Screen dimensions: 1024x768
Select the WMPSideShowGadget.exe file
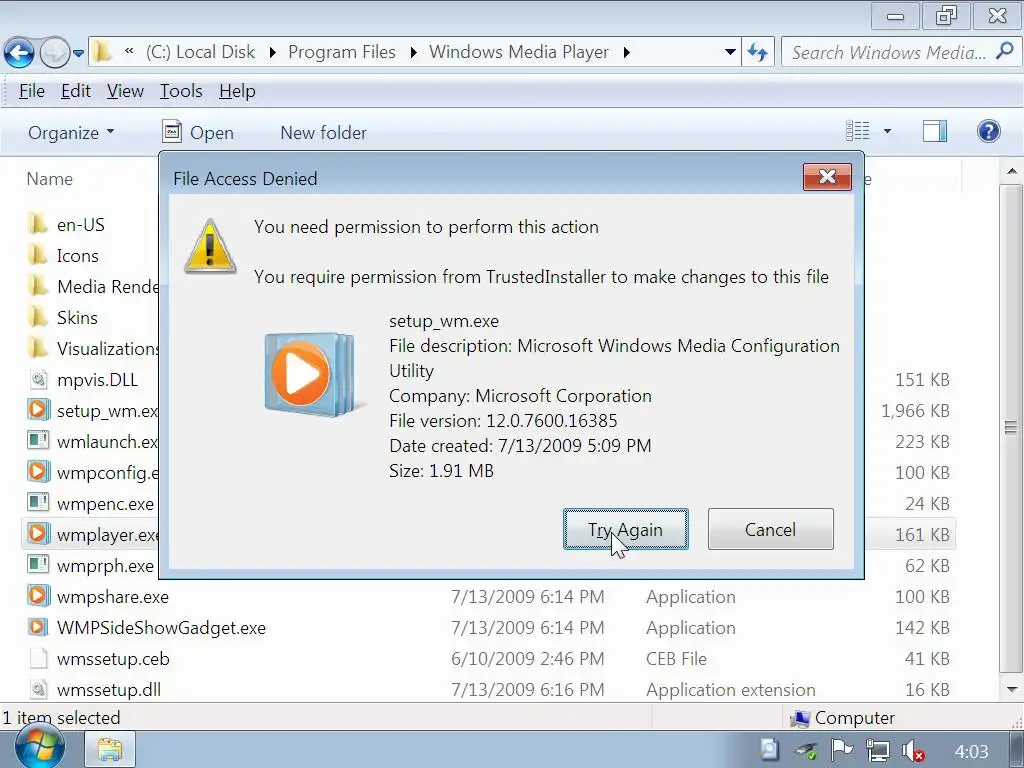[x=146, y=628]
